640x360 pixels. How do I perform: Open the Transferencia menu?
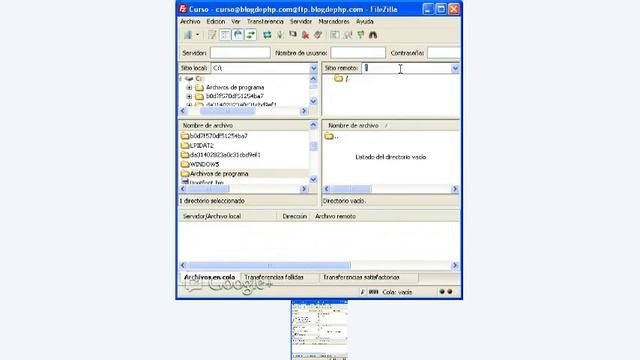click(x=265, y=21)
